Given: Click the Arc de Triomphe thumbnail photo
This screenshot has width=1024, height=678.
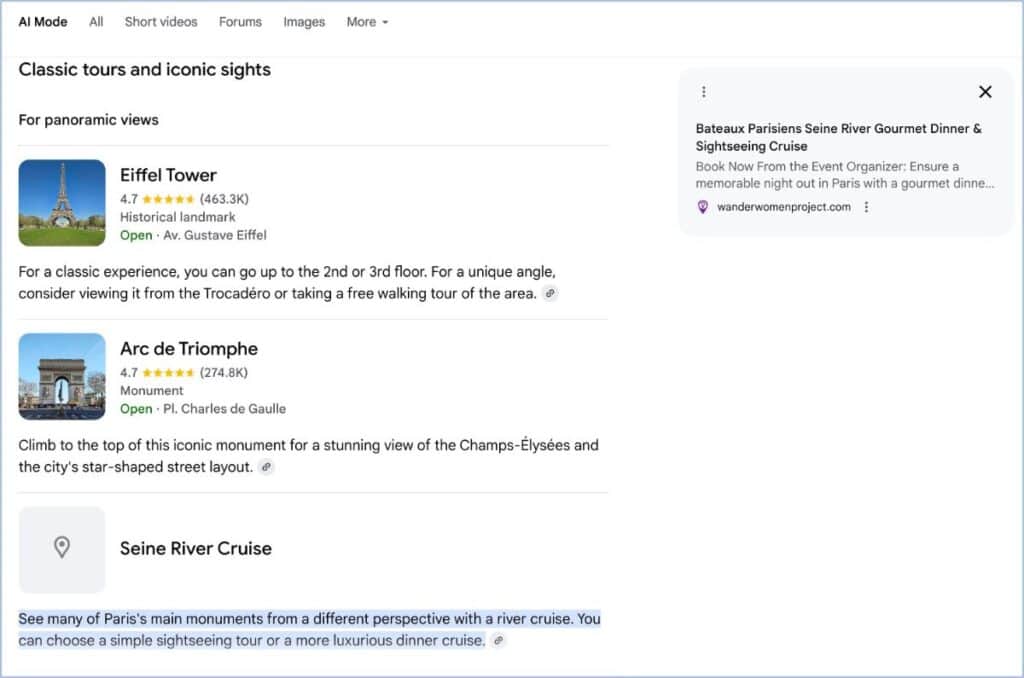Looking at the screenshot, I should tap(62, 376).
